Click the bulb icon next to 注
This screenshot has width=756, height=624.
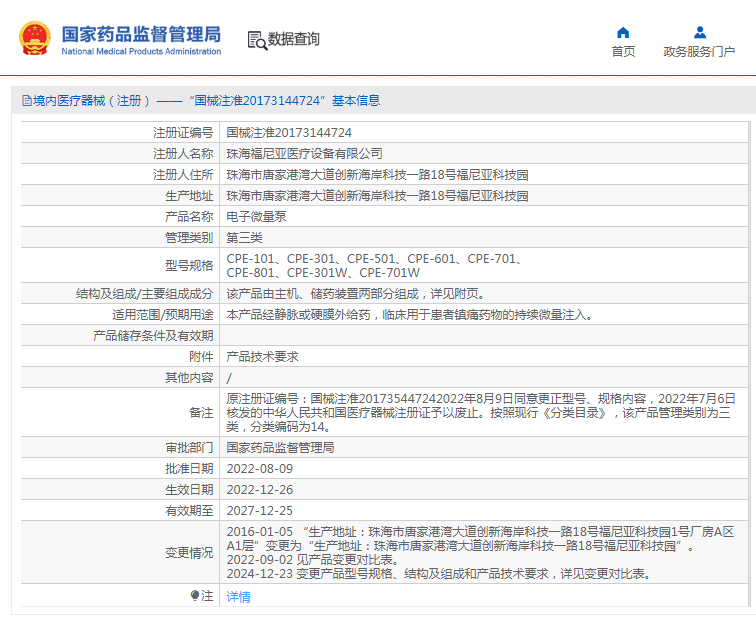click(x=195, y=596)
